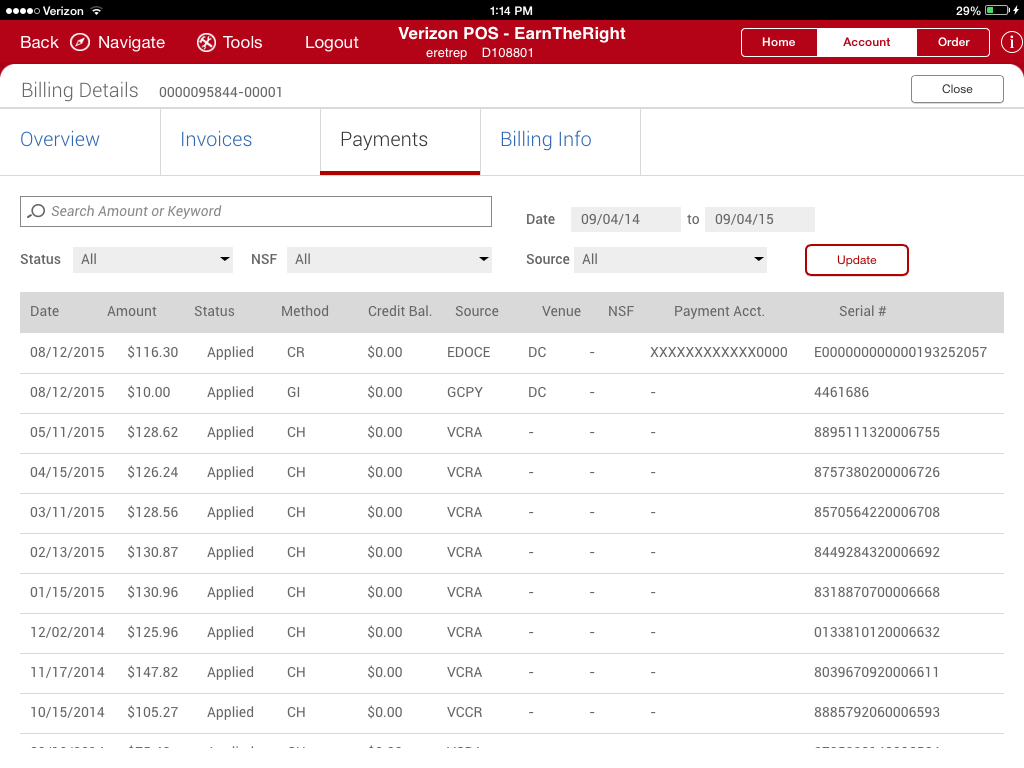Expand the Status filter dropdown
This screenshot has height=768, width=1024.
click(x=153, y=259)
